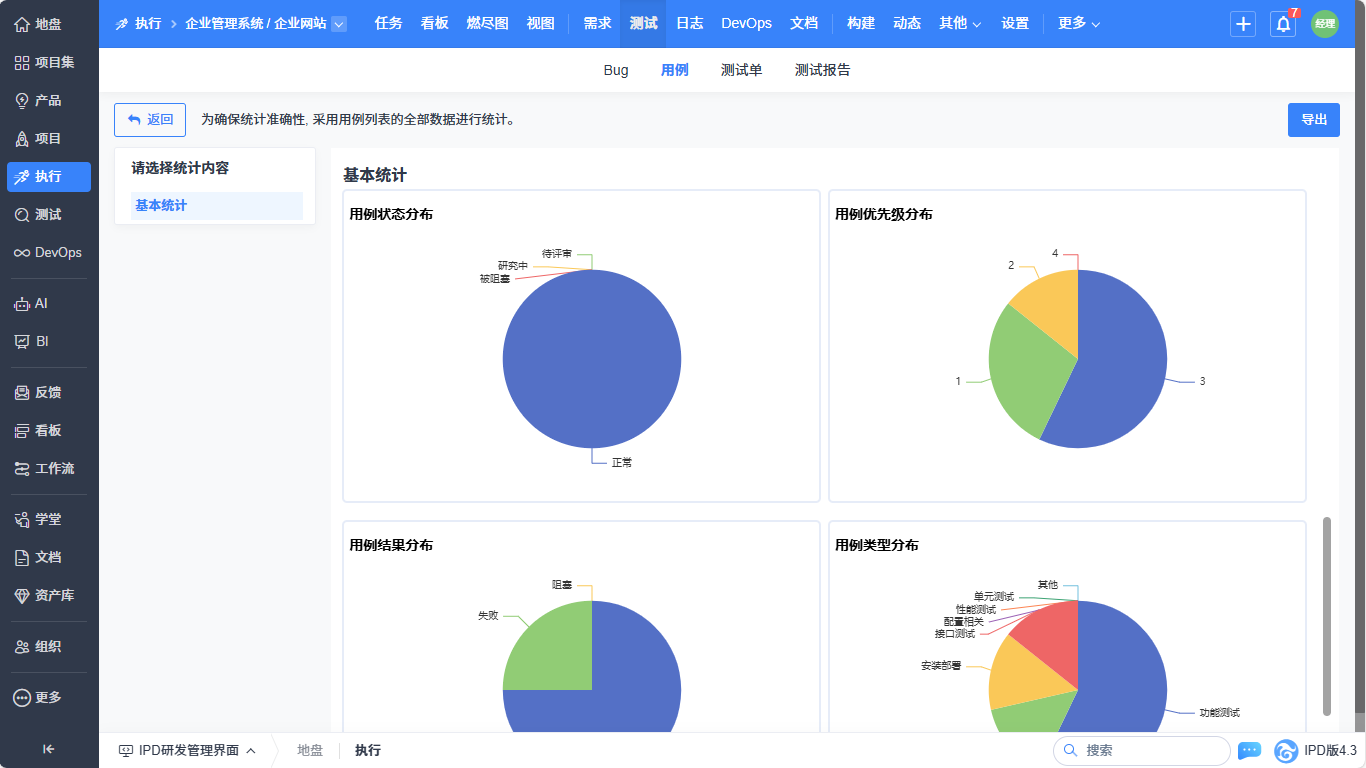Click the vertical scrollbar thumb
The height and width of the screenshot is (768, 1366).
(1327, 616)
